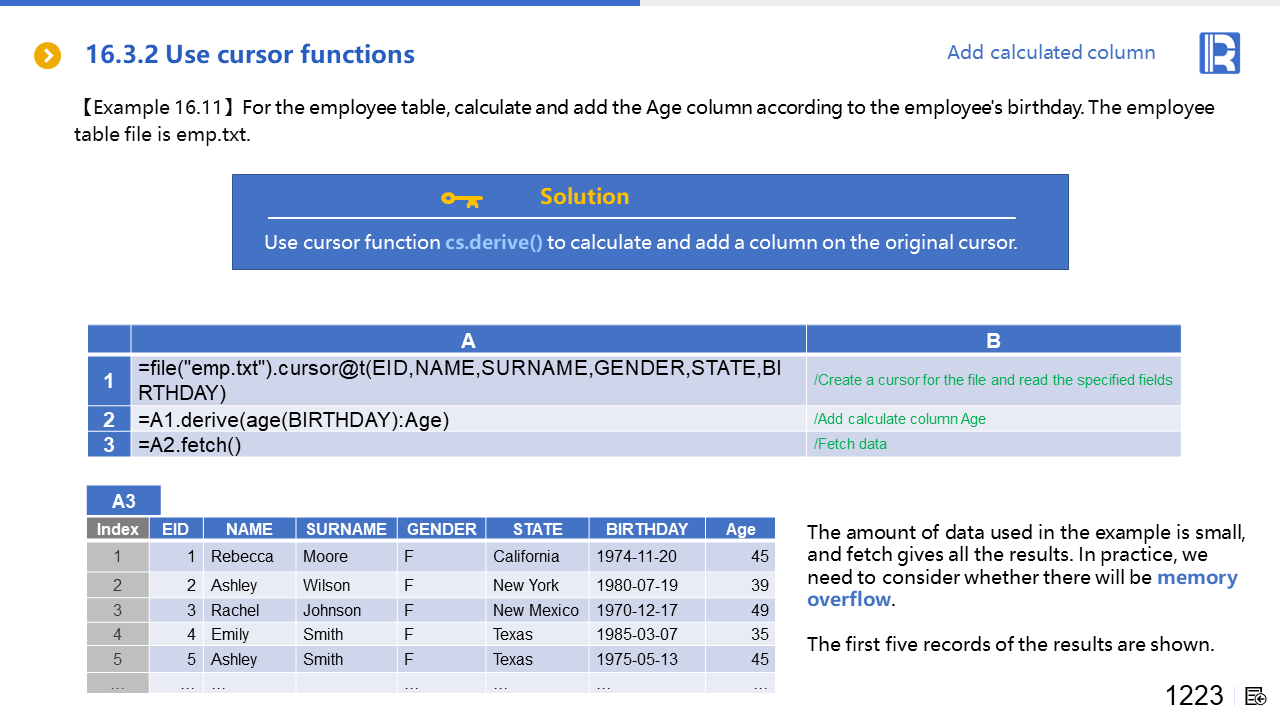
Task: Click the Index column header
Action: pos(118,529)
